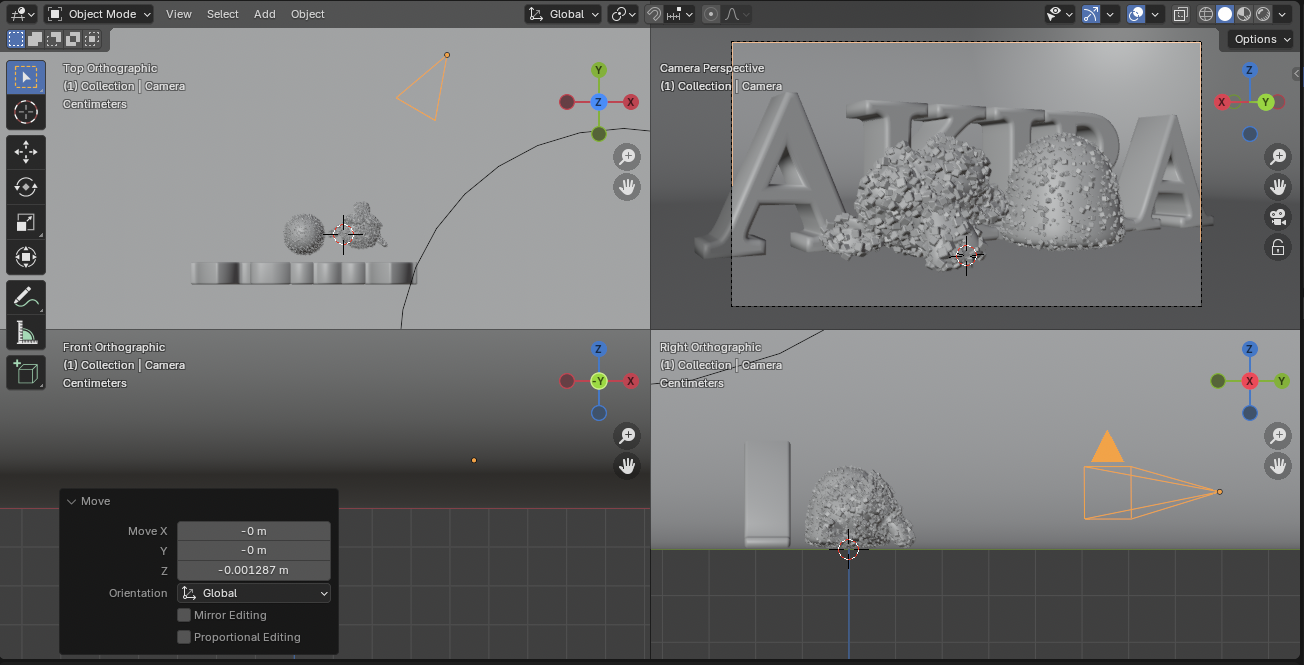Viewport: 1304px width, 665px height.
Task: Switch to wireframe viewport shading
Action: [1205, 14]
